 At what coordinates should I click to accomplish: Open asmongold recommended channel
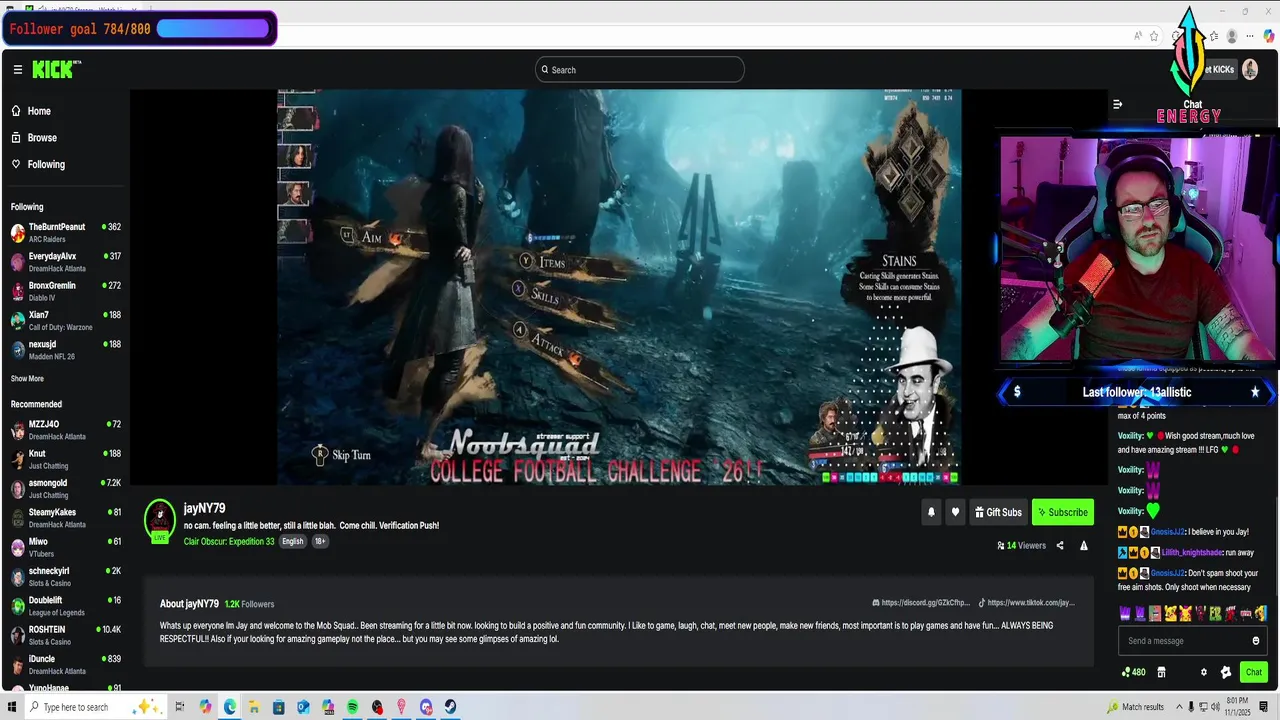64,488
